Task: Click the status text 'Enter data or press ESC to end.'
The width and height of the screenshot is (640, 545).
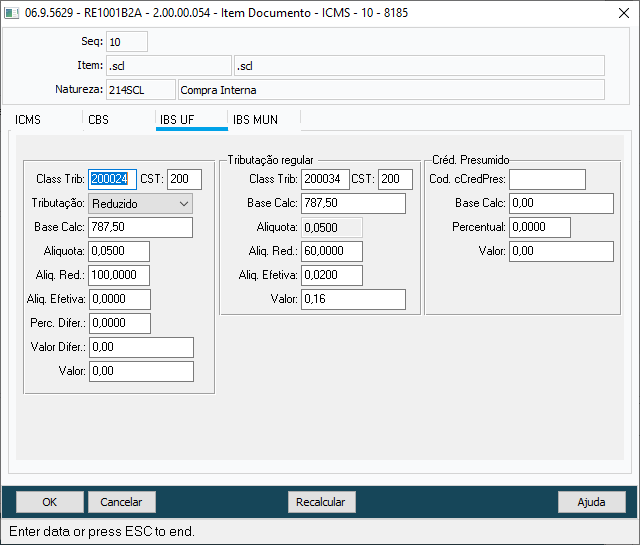Action: (x=102, y=531)
